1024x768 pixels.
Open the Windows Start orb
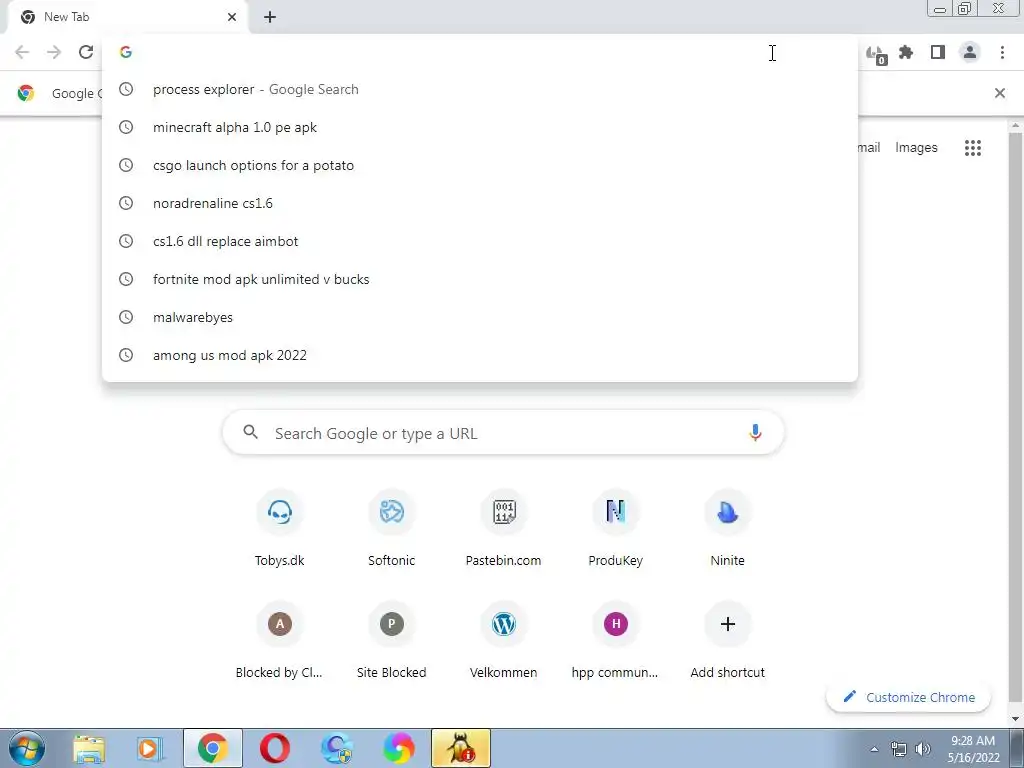coord(27,748)
